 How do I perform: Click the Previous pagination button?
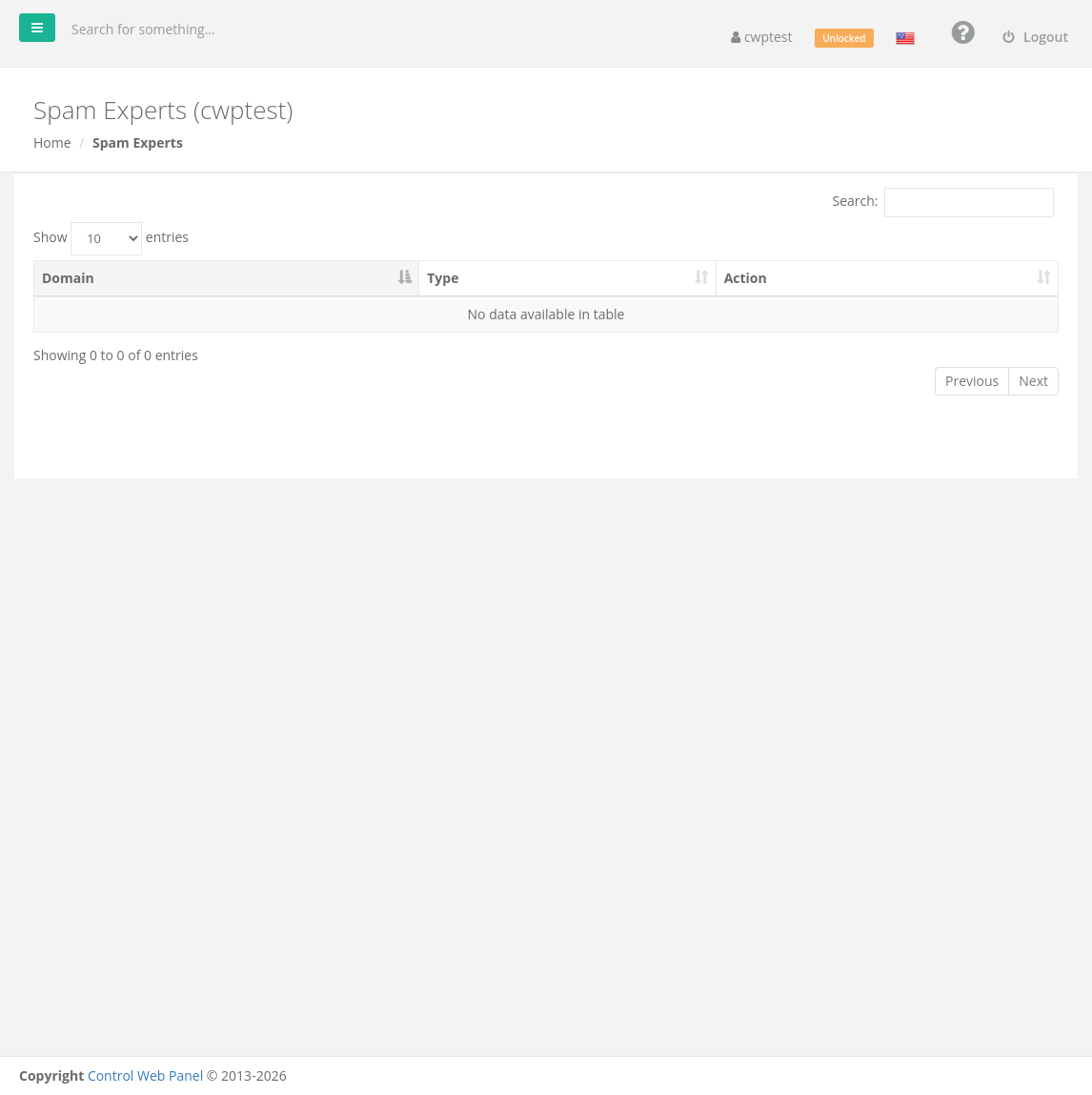[971, 381]
